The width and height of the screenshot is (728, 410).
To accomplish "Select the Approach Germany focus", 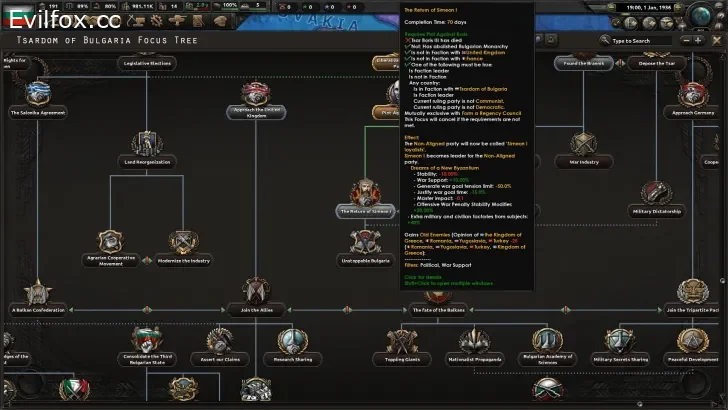I will click(692, 100).
